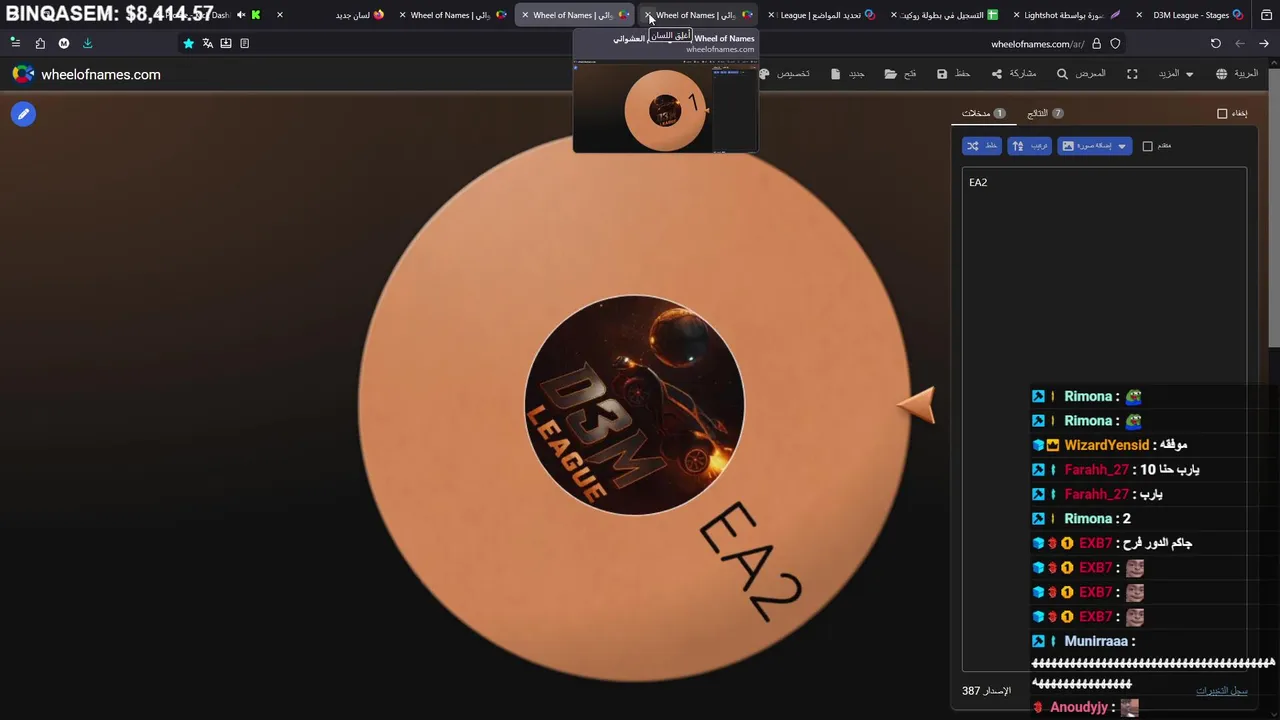Click the reader view icon
The height and width of the screenshot is (720, 1280).
[244, 43]
